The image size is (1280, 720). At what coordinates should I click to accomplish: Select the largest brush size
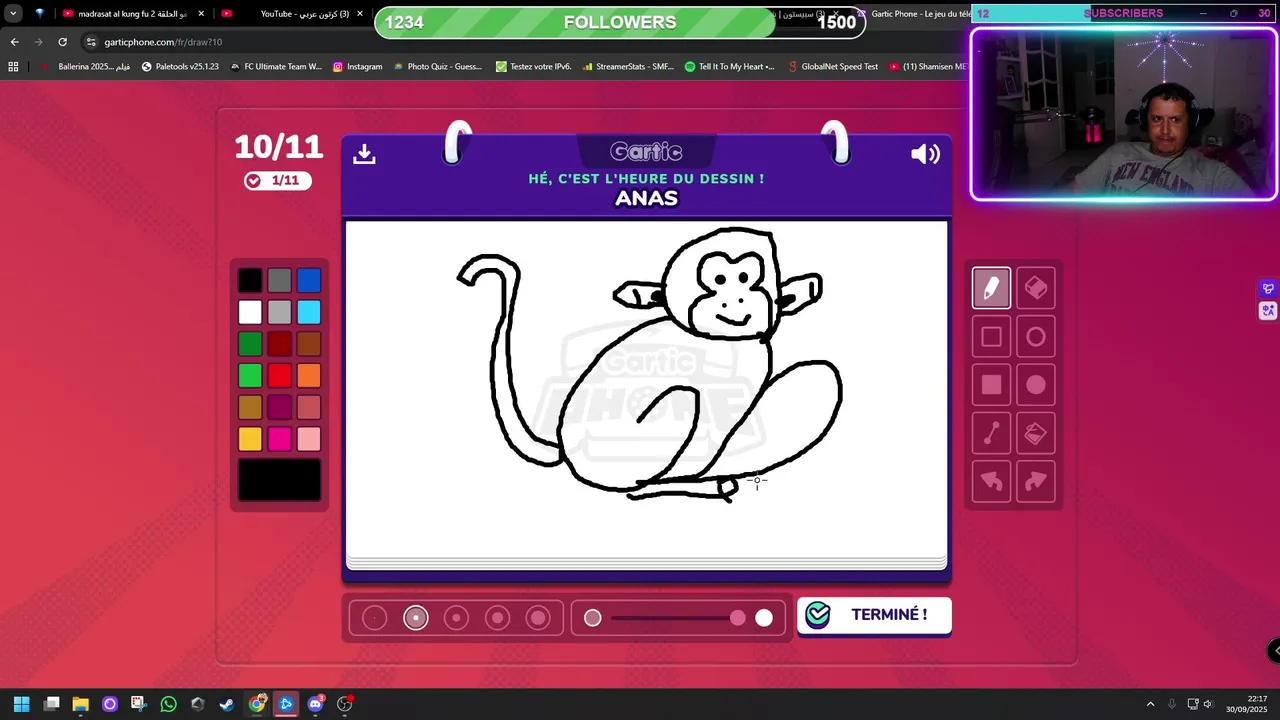coord(538,618)
